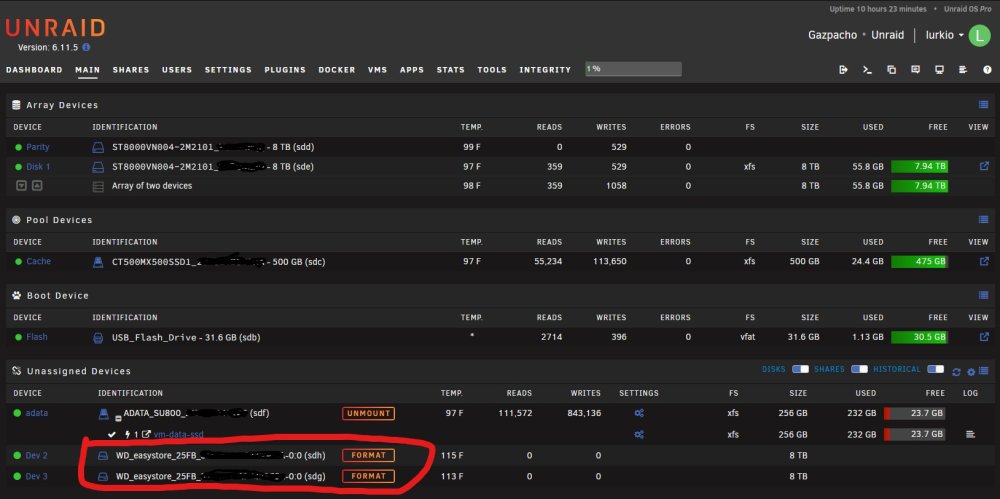This screenshot has height=499, width=1000.
Task: Click the ADATA_SU800 drive icon
Action: tap(103, 413)
